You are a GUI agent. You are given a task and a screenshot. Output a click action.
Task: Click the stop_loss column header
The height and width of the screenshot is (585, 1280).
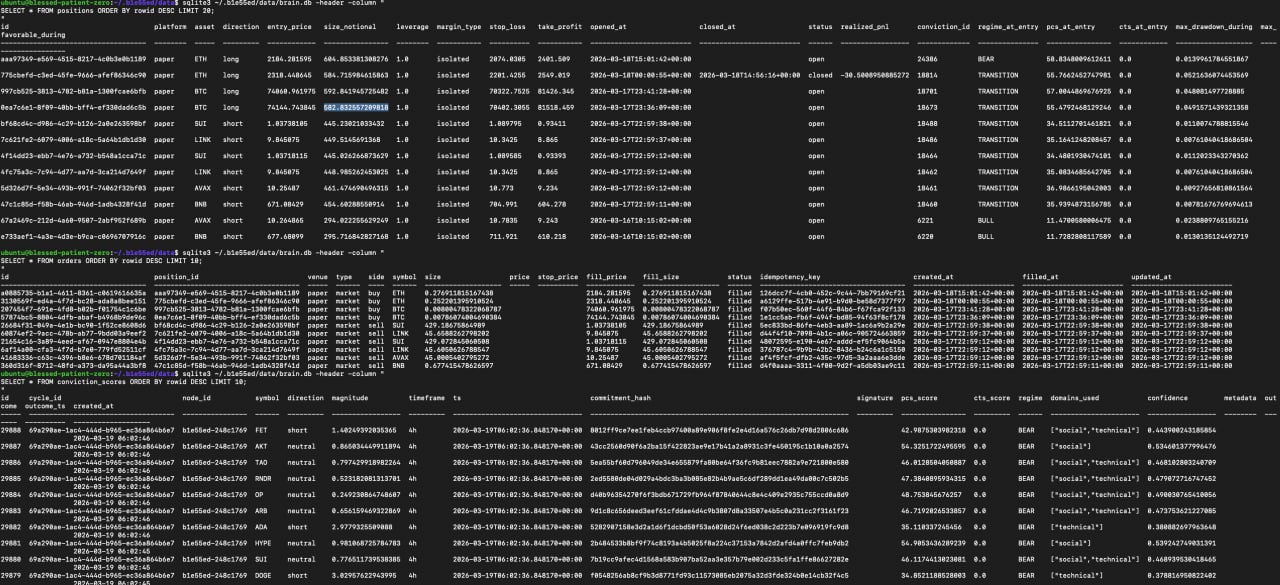508,27
